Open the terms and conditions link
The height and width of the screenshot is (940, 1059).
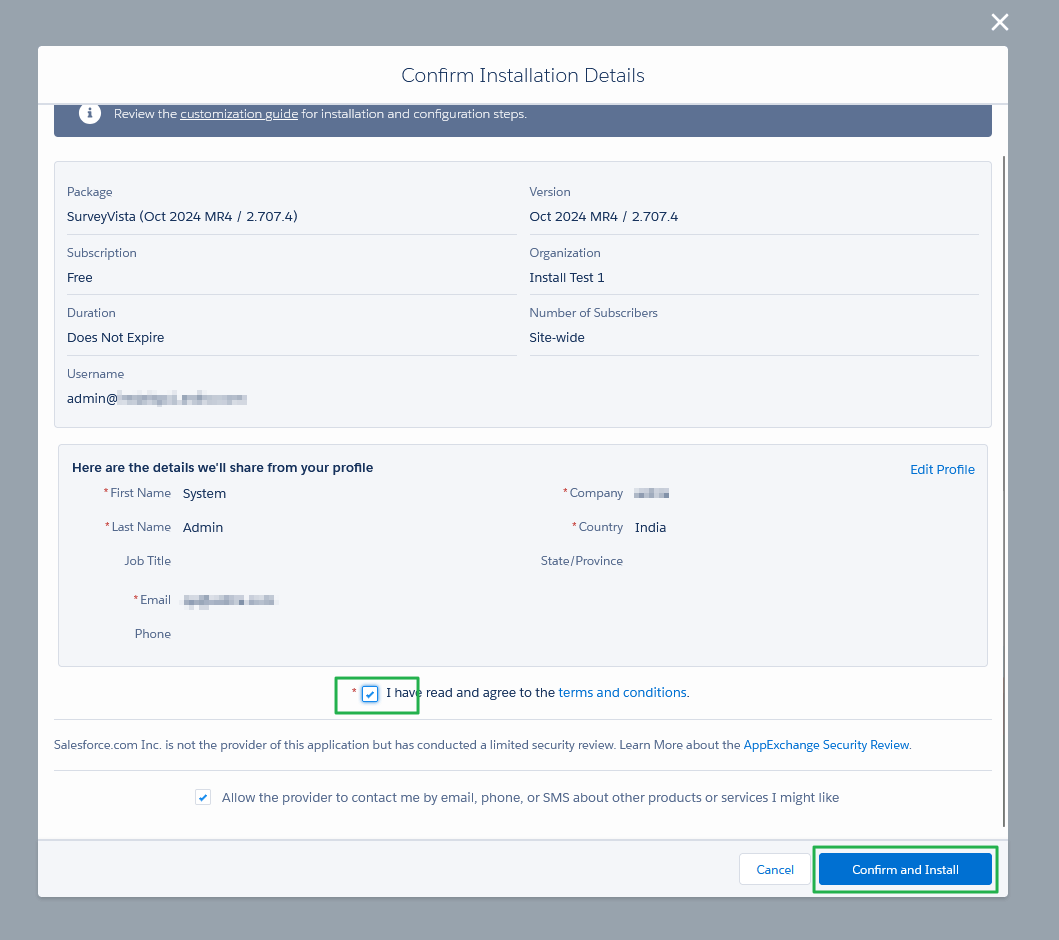click(x=622, y=692)
